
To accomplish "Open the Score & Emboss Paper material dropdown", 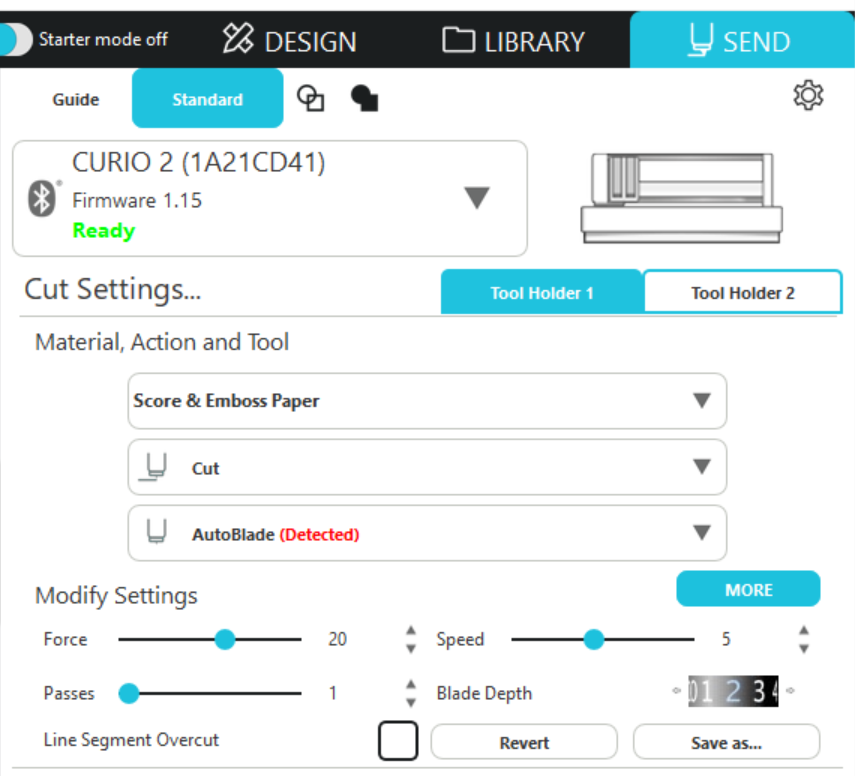I will tap(427, 401).
